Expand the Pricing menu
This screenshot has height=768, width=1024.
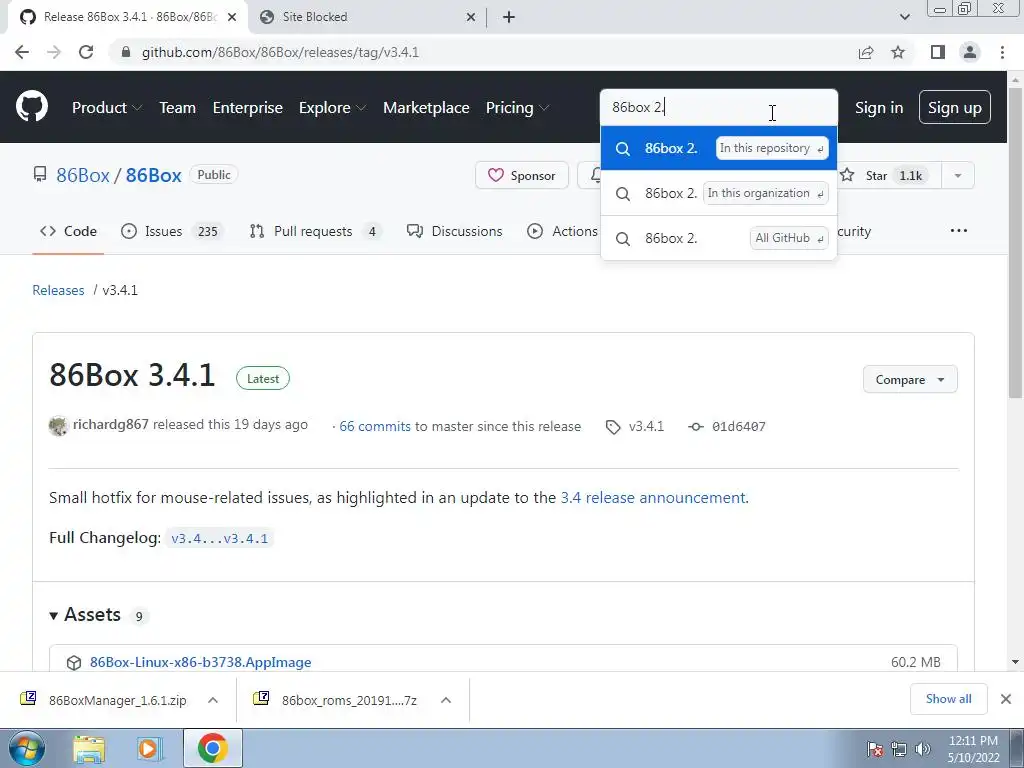tap(517, 108)
